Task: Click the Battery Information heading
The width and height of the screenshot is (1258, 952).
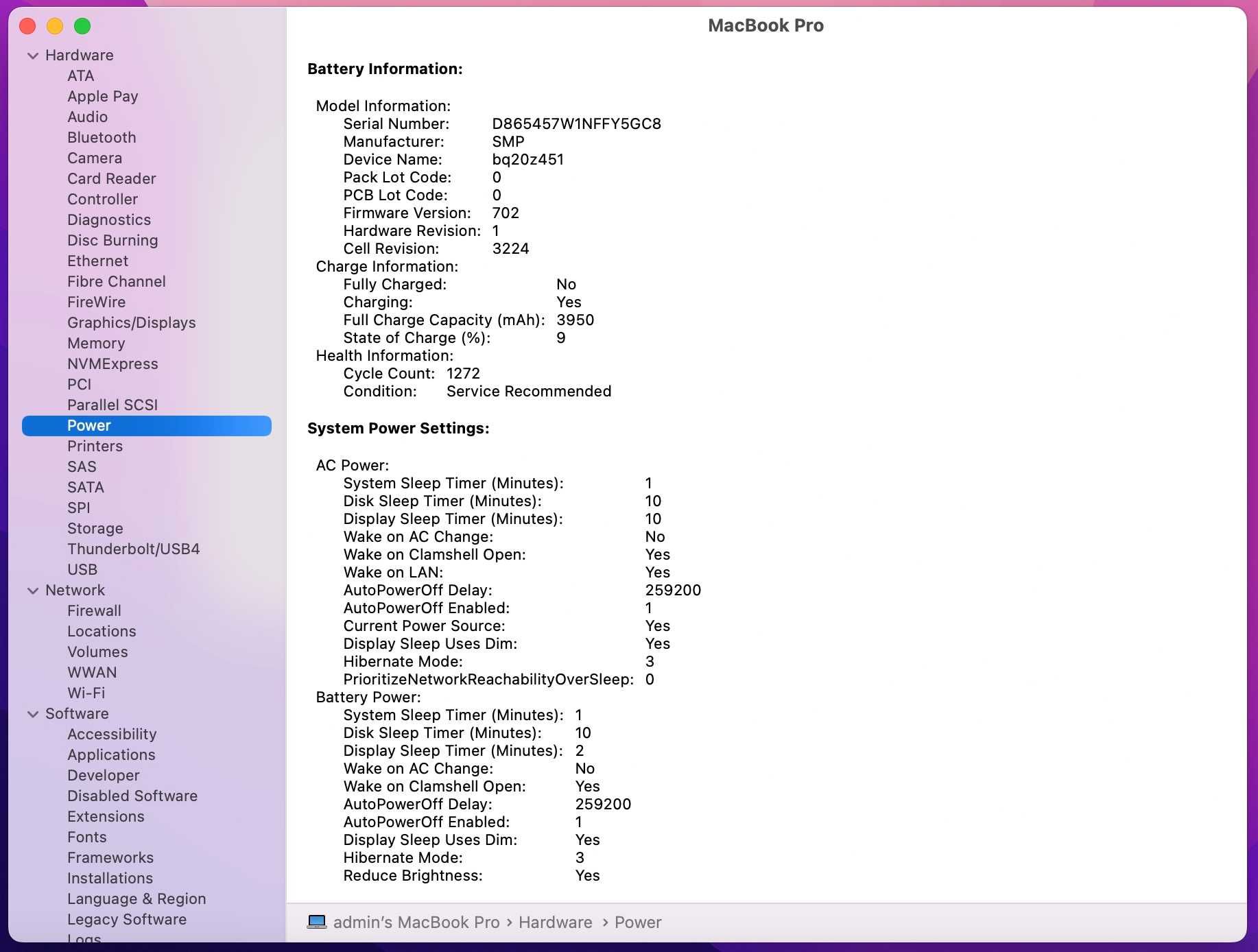Action: click(385, 69)
